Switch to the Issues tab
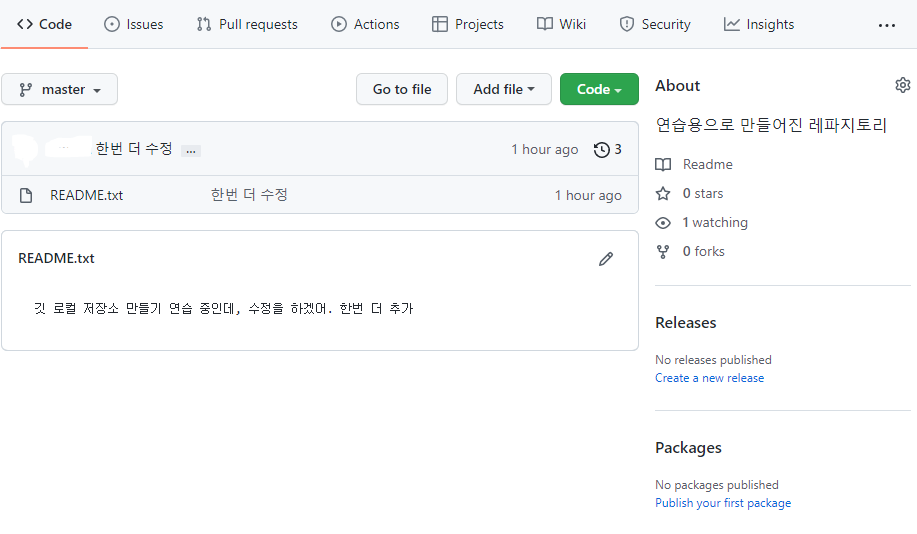Image resolution: width=917 pixels, height=534 pixels. (134, 24)
